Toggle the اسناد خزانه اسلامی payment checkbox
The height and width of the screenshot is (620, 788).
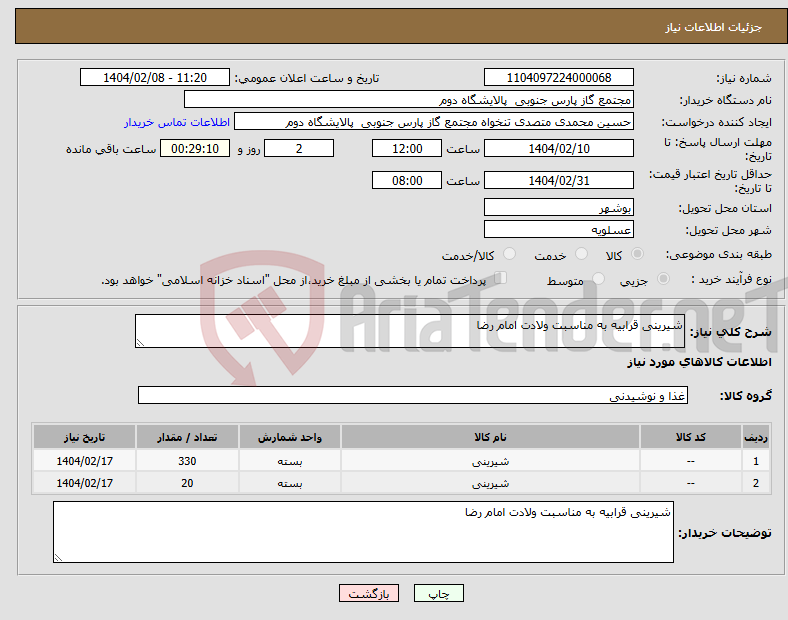point(501,278)
